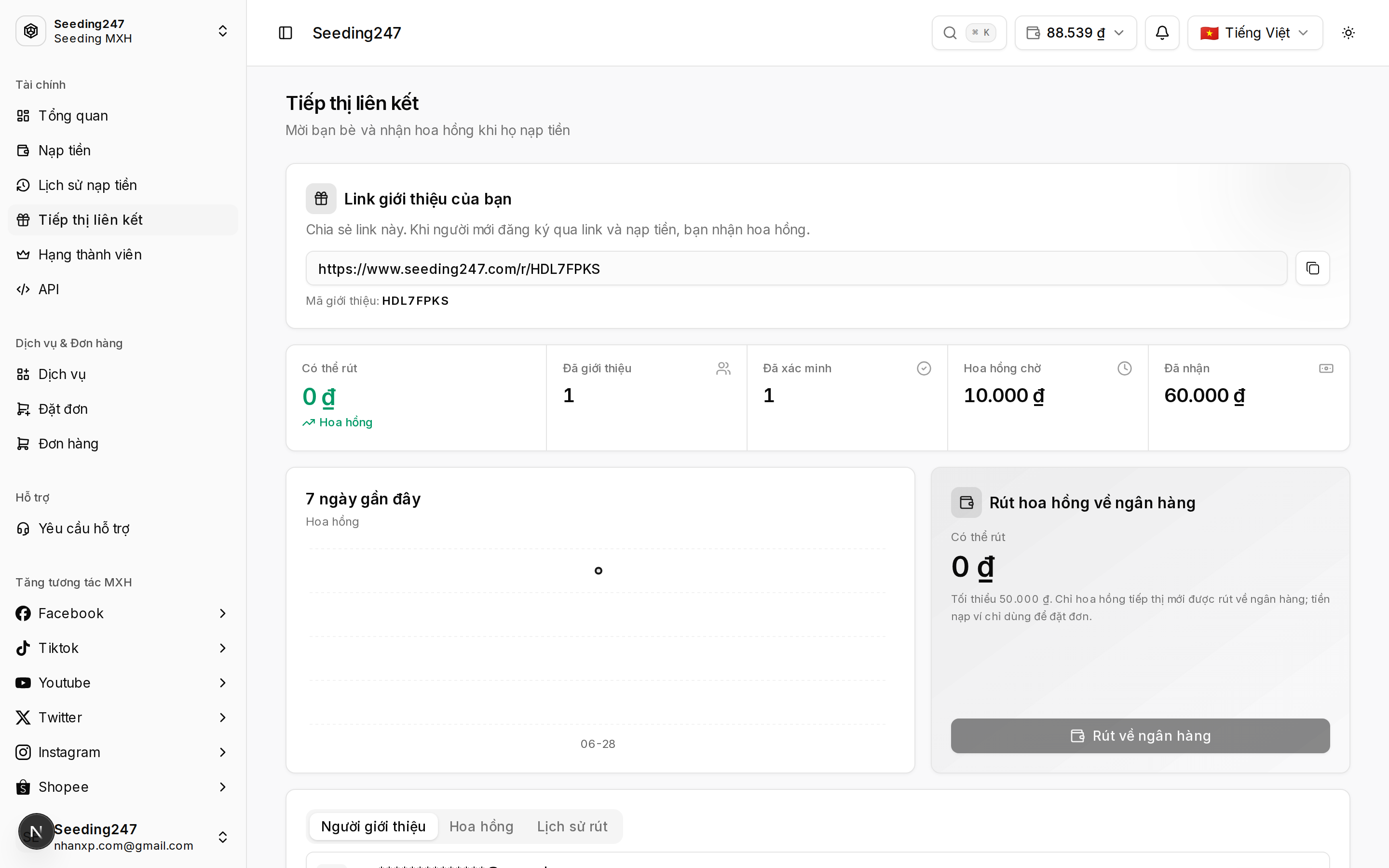Open the search box with ⌘K
Viewport: 1389px width, 868px height.
tap(969, 33)
